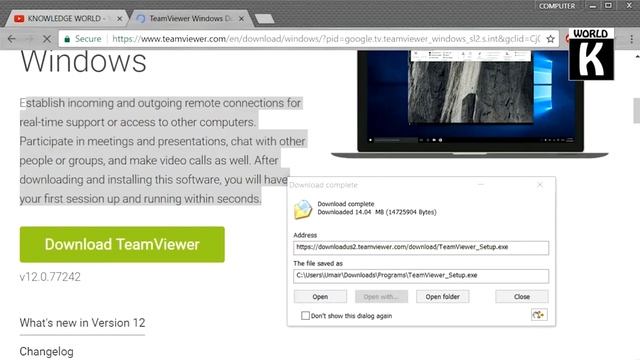Screen dimensions: 640x360
Task: Click the Address field in download dialog
Action: tap(421, 247)
